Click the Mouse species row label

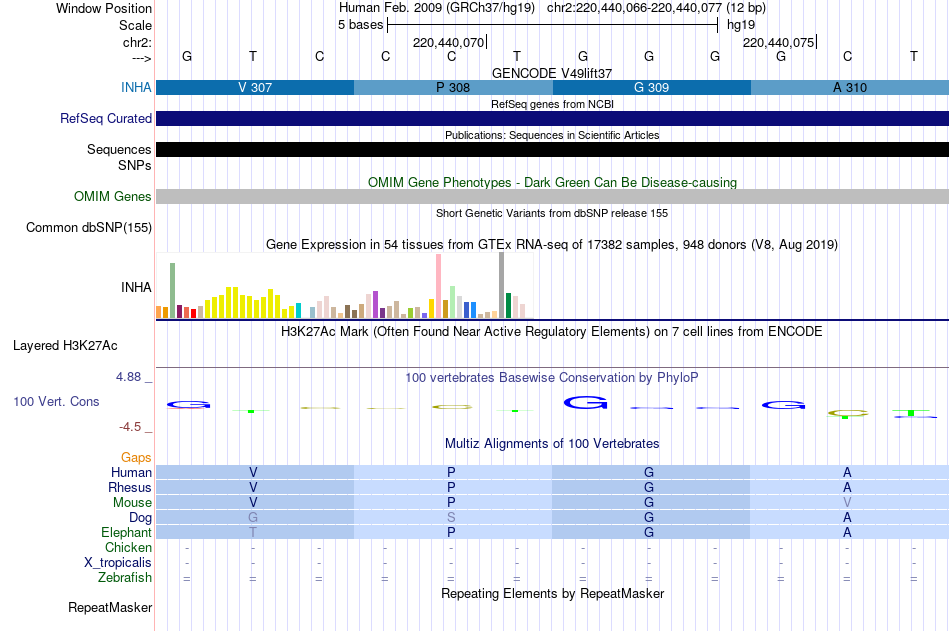[x=132, y=502]
